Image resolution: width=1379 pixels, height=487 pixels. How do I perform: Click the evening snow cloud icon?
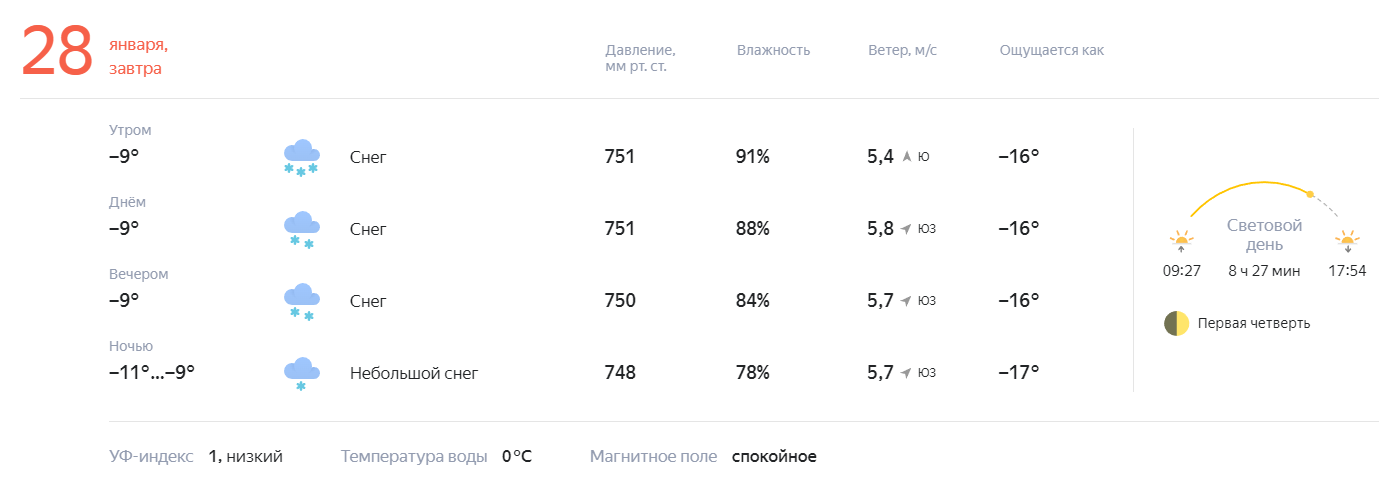coord(301,302)
